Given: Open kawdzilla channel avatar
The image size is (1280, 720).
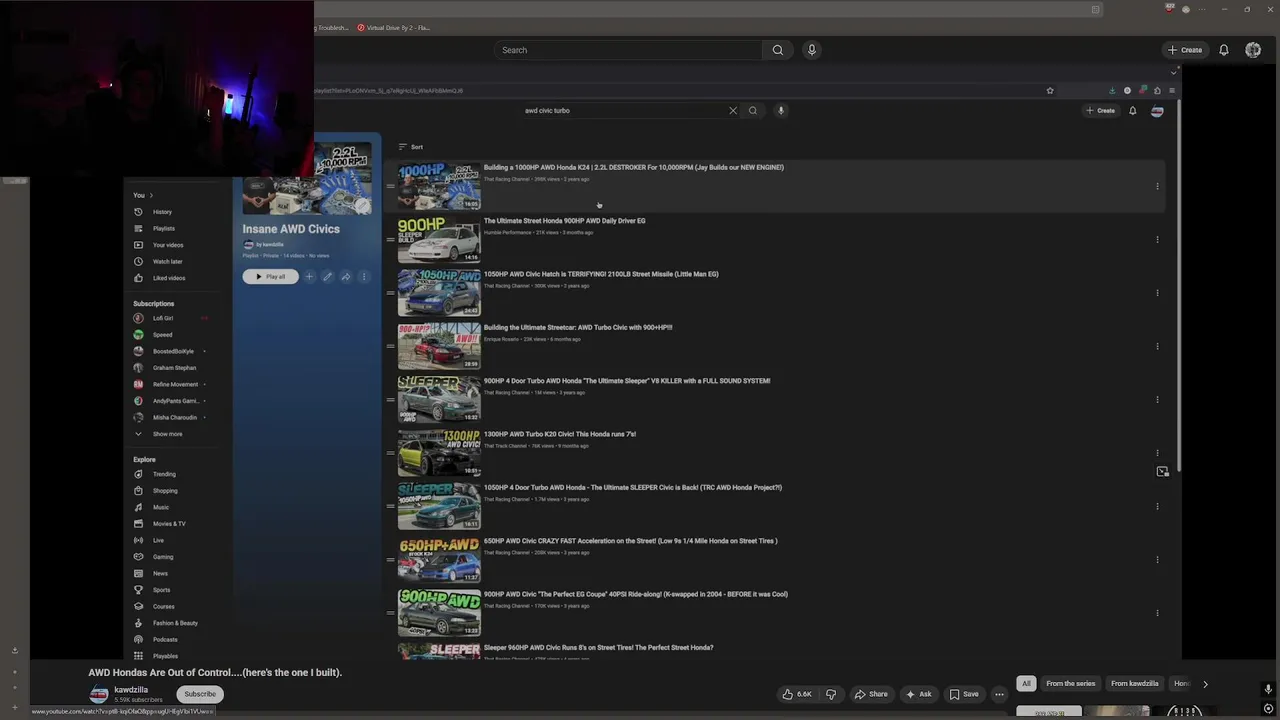Looking at the screenshot, I should [98, 694].
